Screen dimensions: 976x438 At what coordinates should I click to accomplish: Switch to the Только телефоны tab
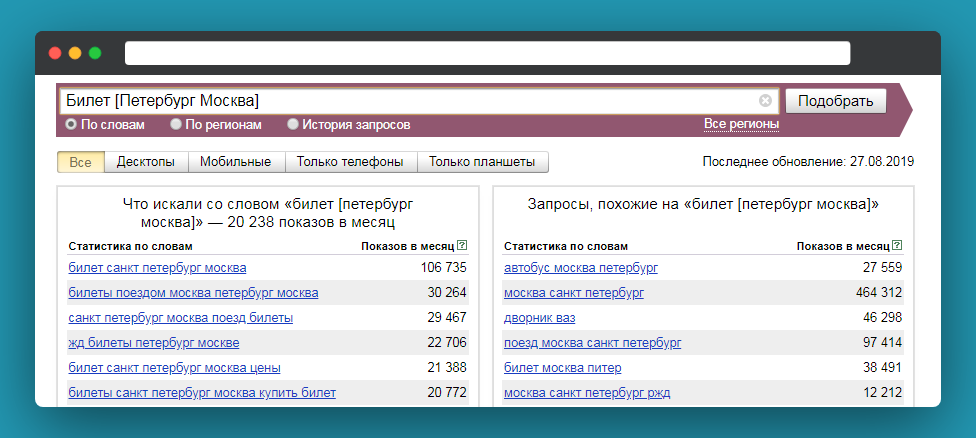350,162
